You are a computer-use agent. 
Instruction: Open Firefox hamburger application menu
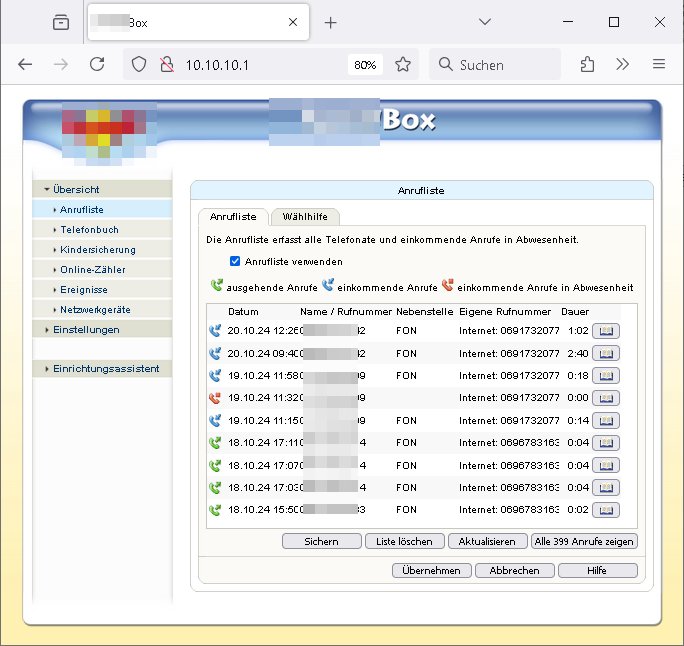(658, 64)
